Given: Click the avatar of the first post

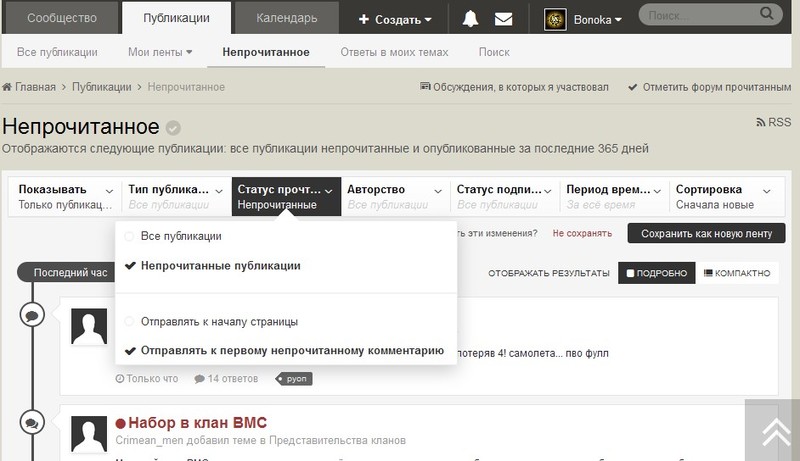Looking at the screenshot, I should 89,326.
